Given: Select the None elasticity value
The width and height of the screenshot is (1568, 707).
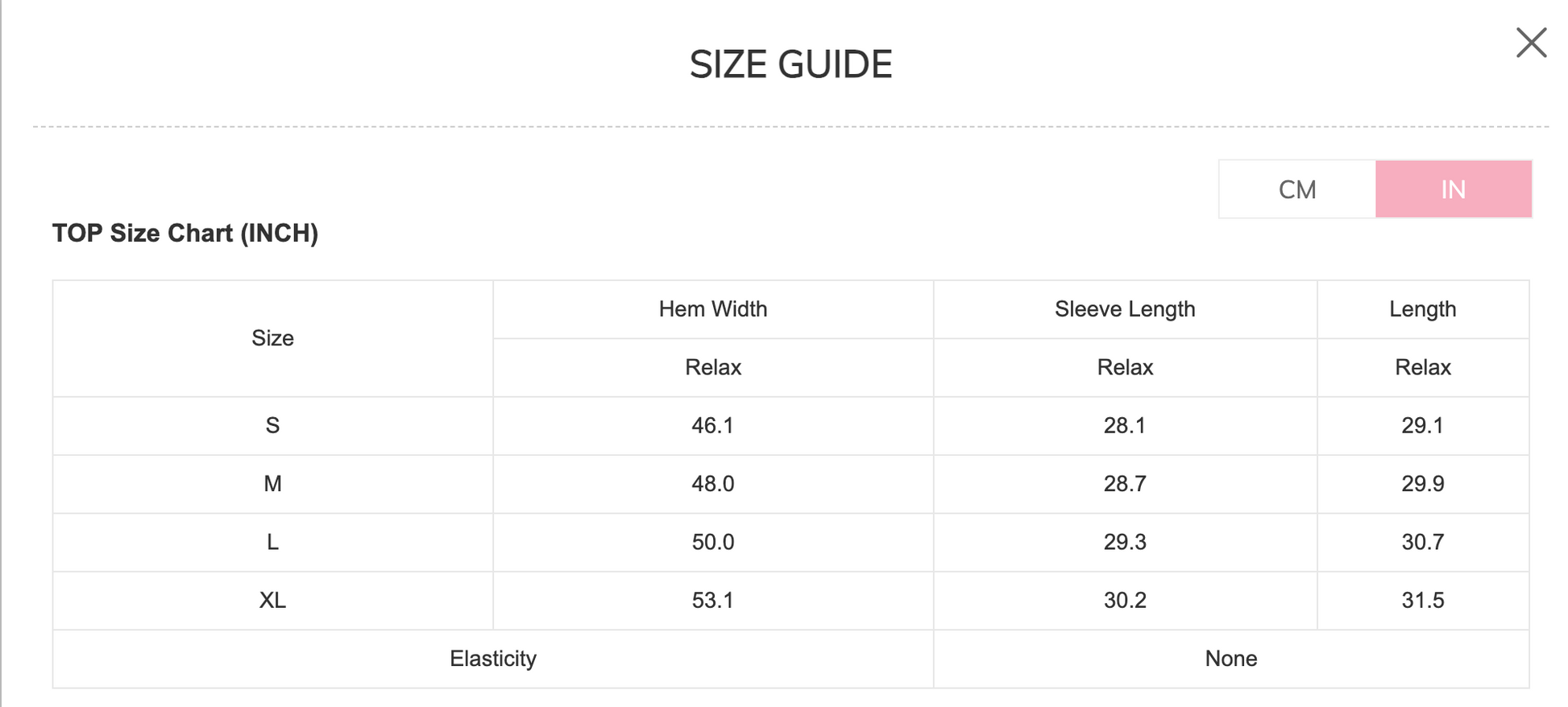Looking at the screenshot, I should [x=1230, y=659].
